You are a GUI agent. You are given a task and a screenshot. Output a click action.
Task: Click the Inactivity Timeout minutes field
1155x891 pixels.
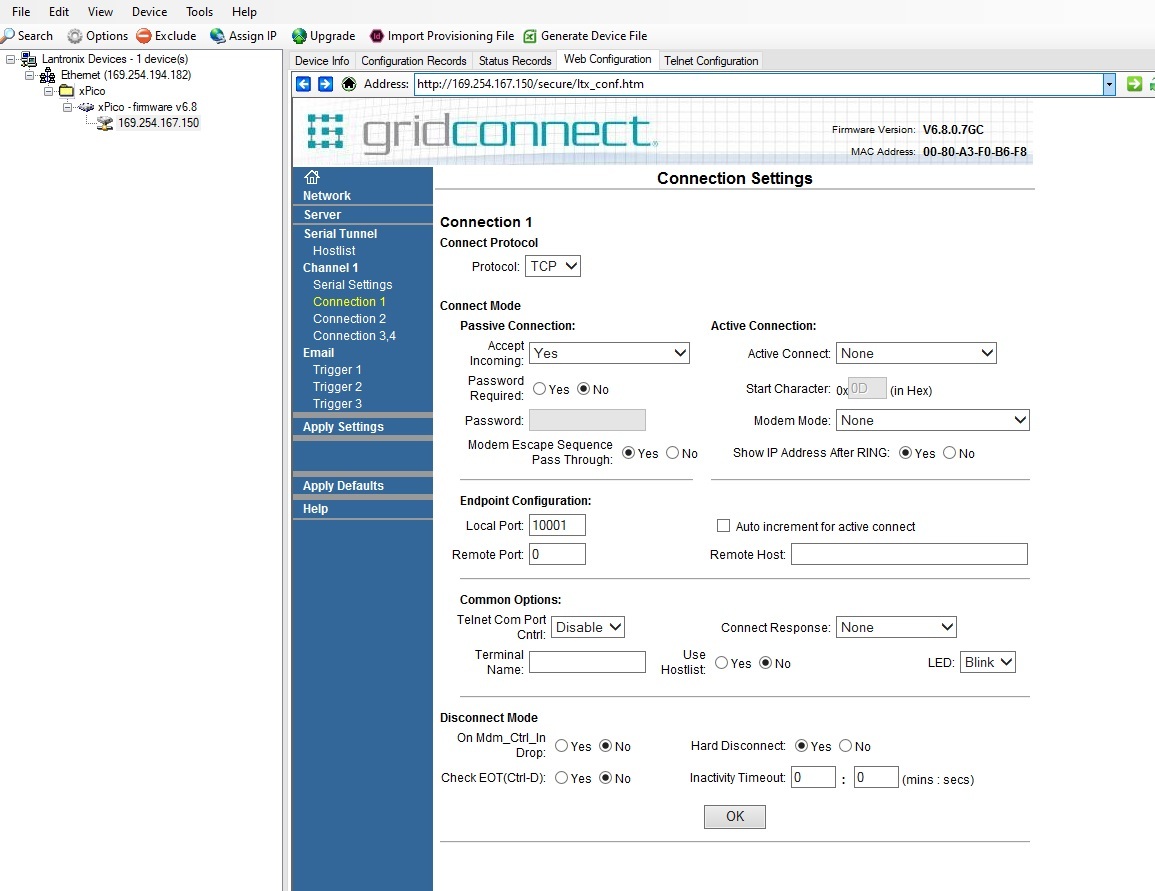[x=813, y=777]
